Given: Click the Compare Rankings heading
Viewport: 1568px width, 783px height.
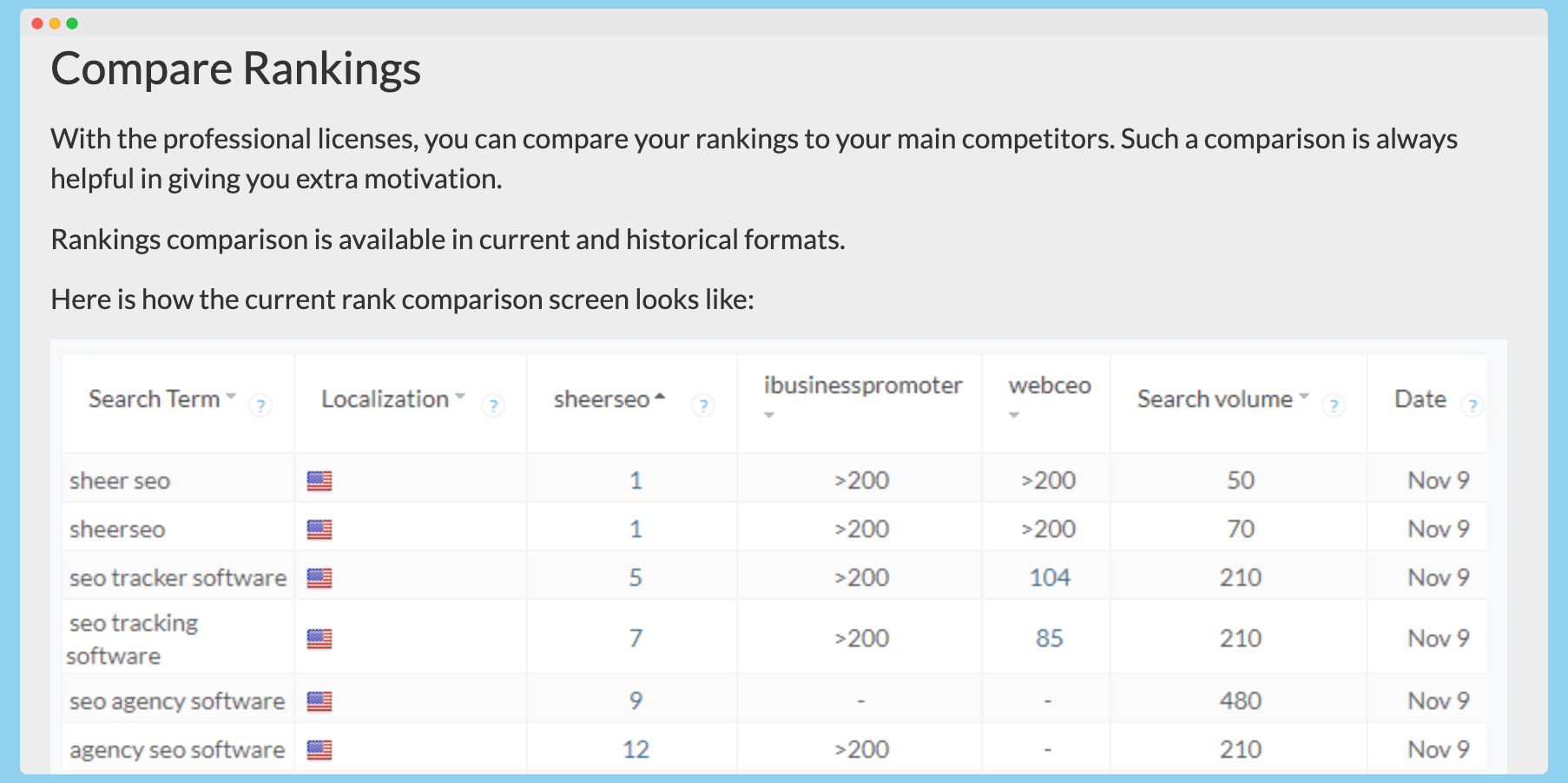Looking at the screenshot, I should [x=235, y=69].
